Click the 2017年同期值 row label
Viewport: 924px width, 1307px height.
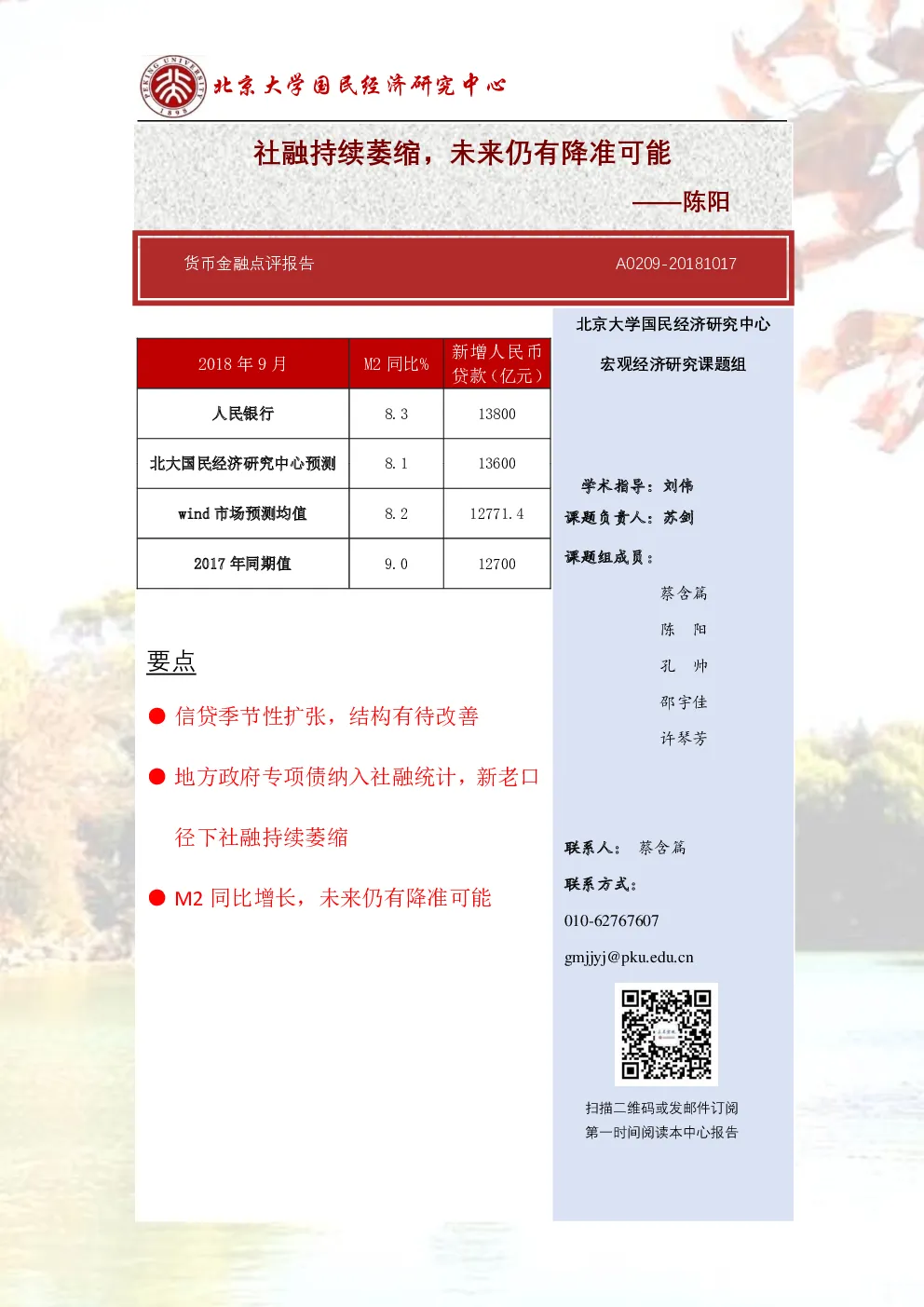pos(242,564)
